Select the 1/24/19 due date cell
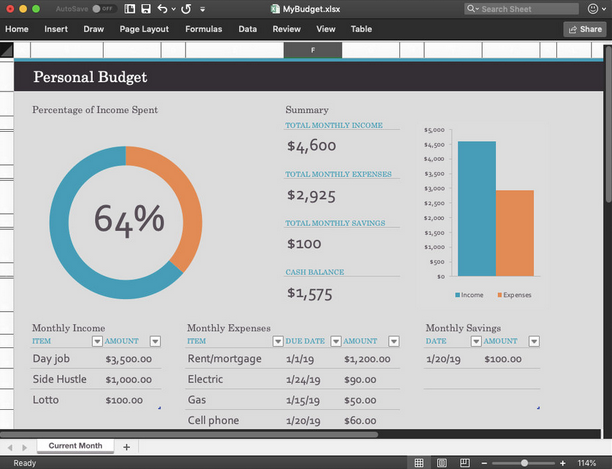Viewport: 612px width, 469px height. pyautogui.click(x=313, y=380)
